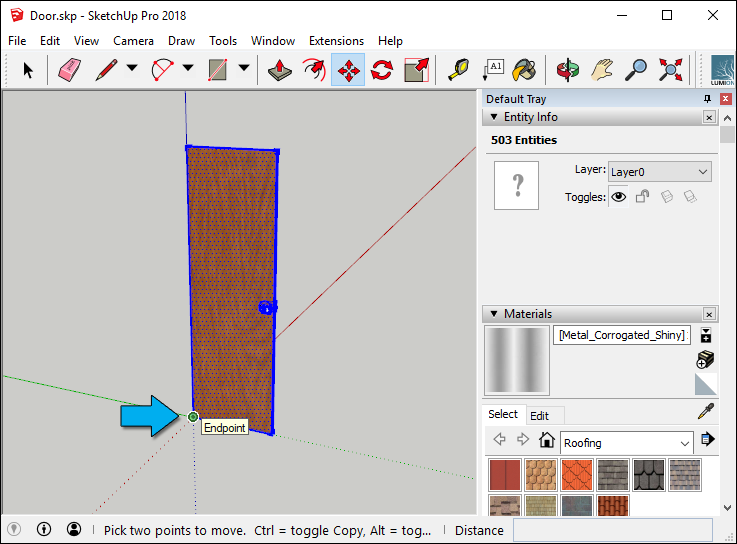Select the Paint Bucket tool
This screenshot has height=544, width=737.
[524, 70]
